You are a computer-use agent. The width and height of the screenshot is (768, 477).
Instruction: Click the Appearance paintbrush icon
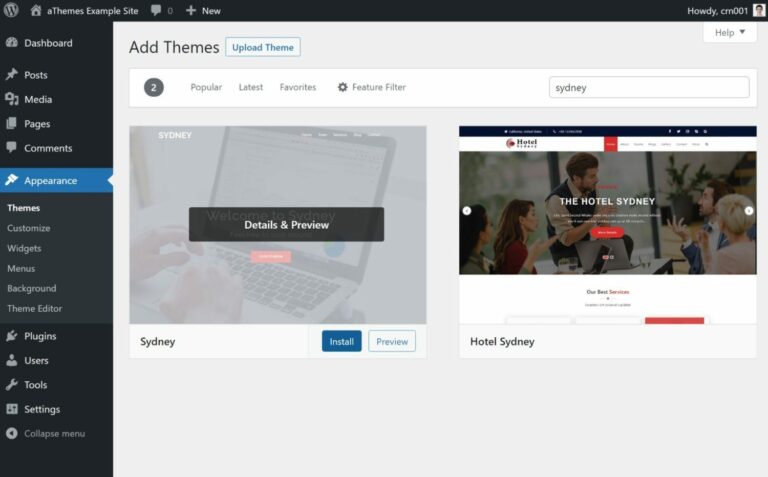12,180
